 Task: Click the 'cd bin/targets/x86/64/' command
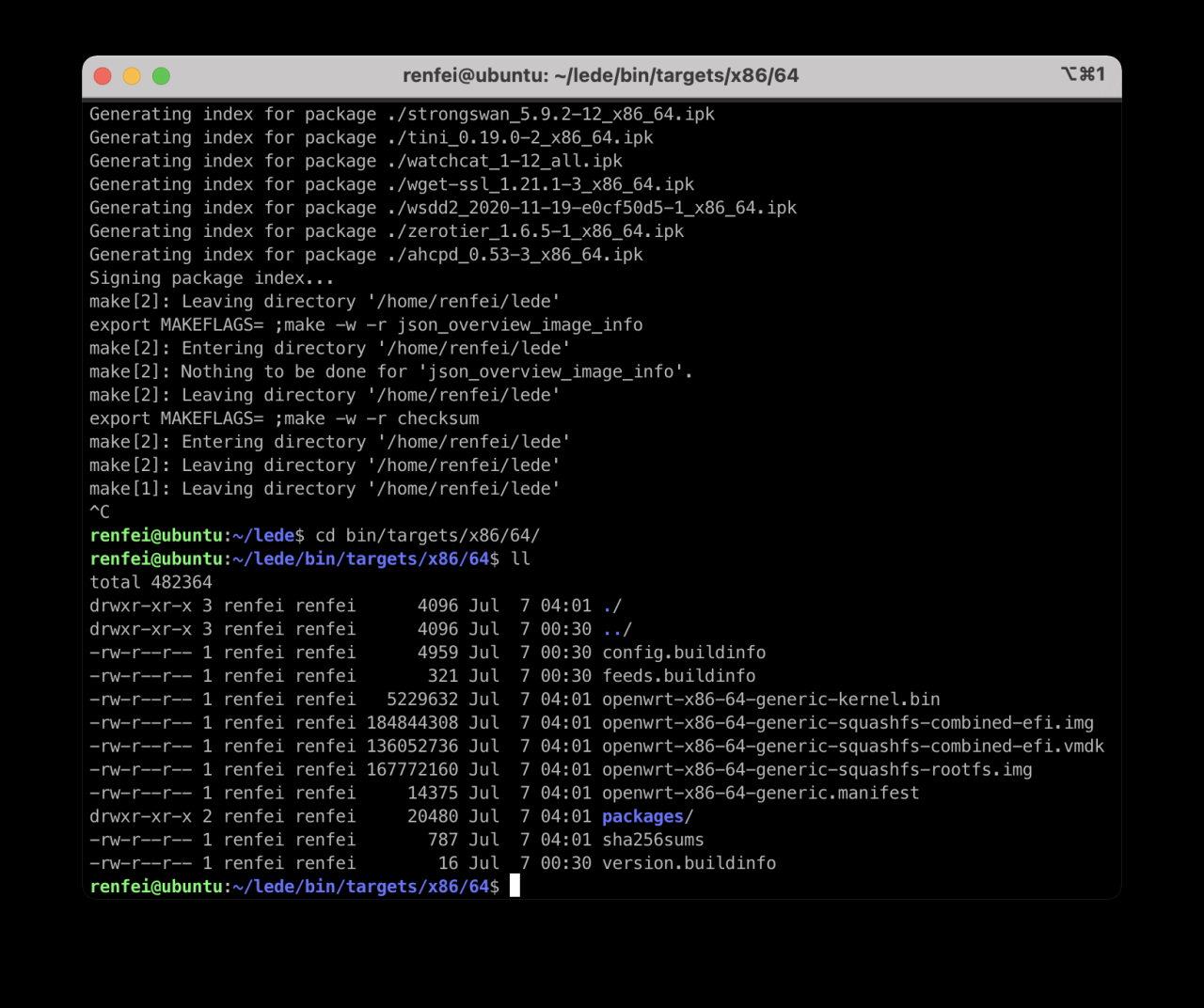point(427,536)
